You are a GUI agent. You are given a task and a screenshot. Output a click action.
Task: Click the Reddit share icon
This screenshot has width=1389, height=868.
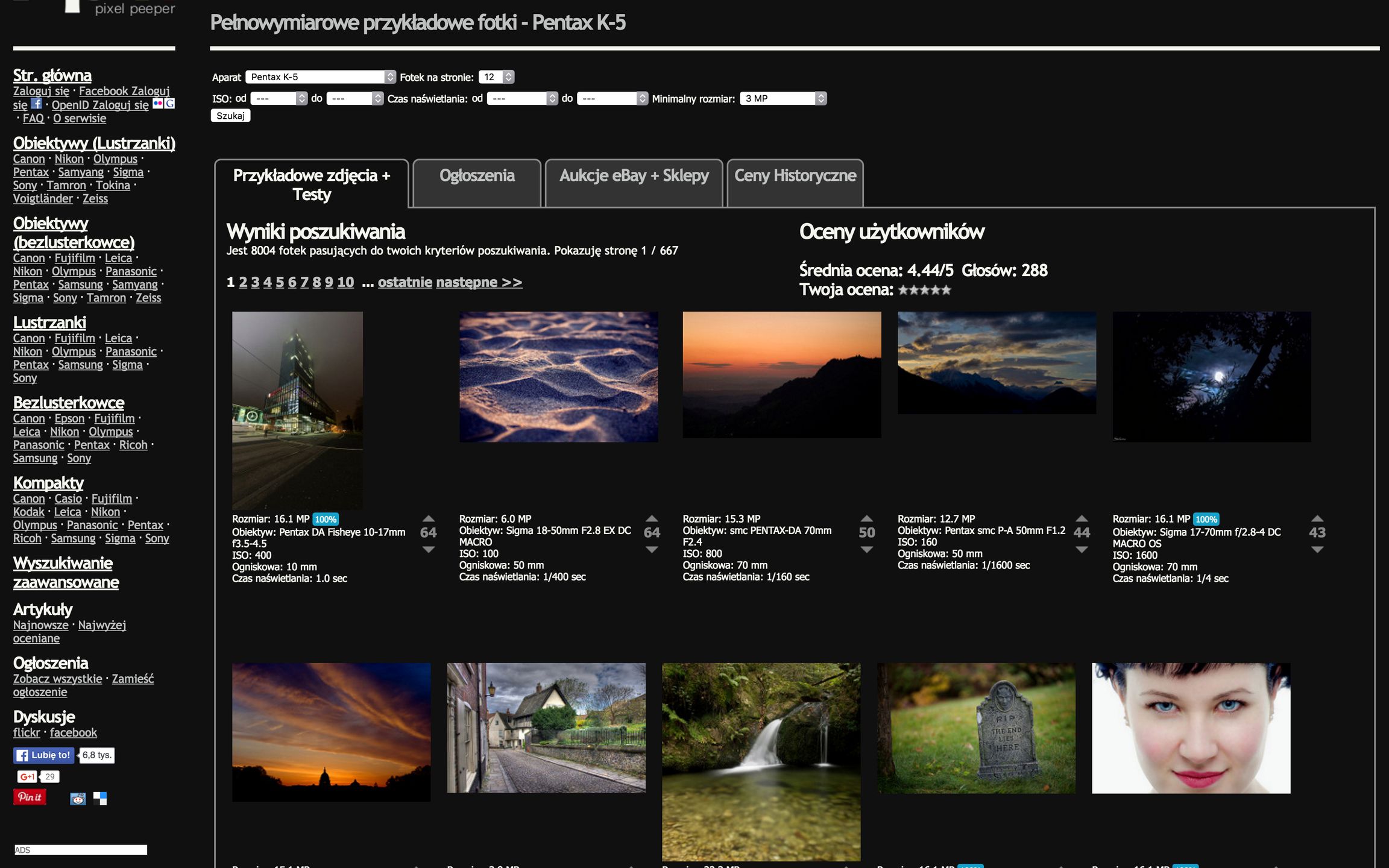click(78, 799)
